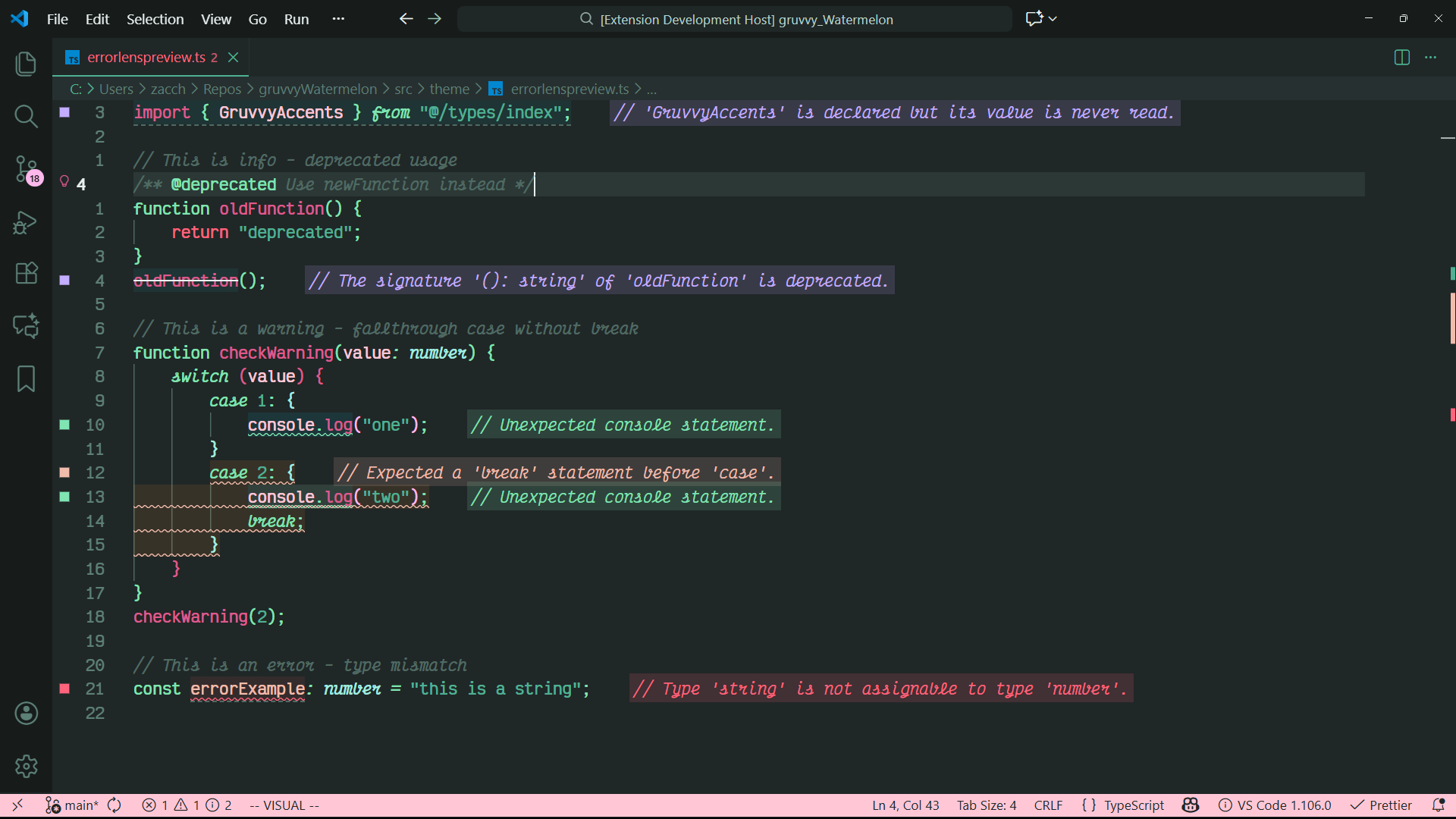The height and width of the screenshot is (819, 1456).
Task: Click the command center search field
Action: 734,19
